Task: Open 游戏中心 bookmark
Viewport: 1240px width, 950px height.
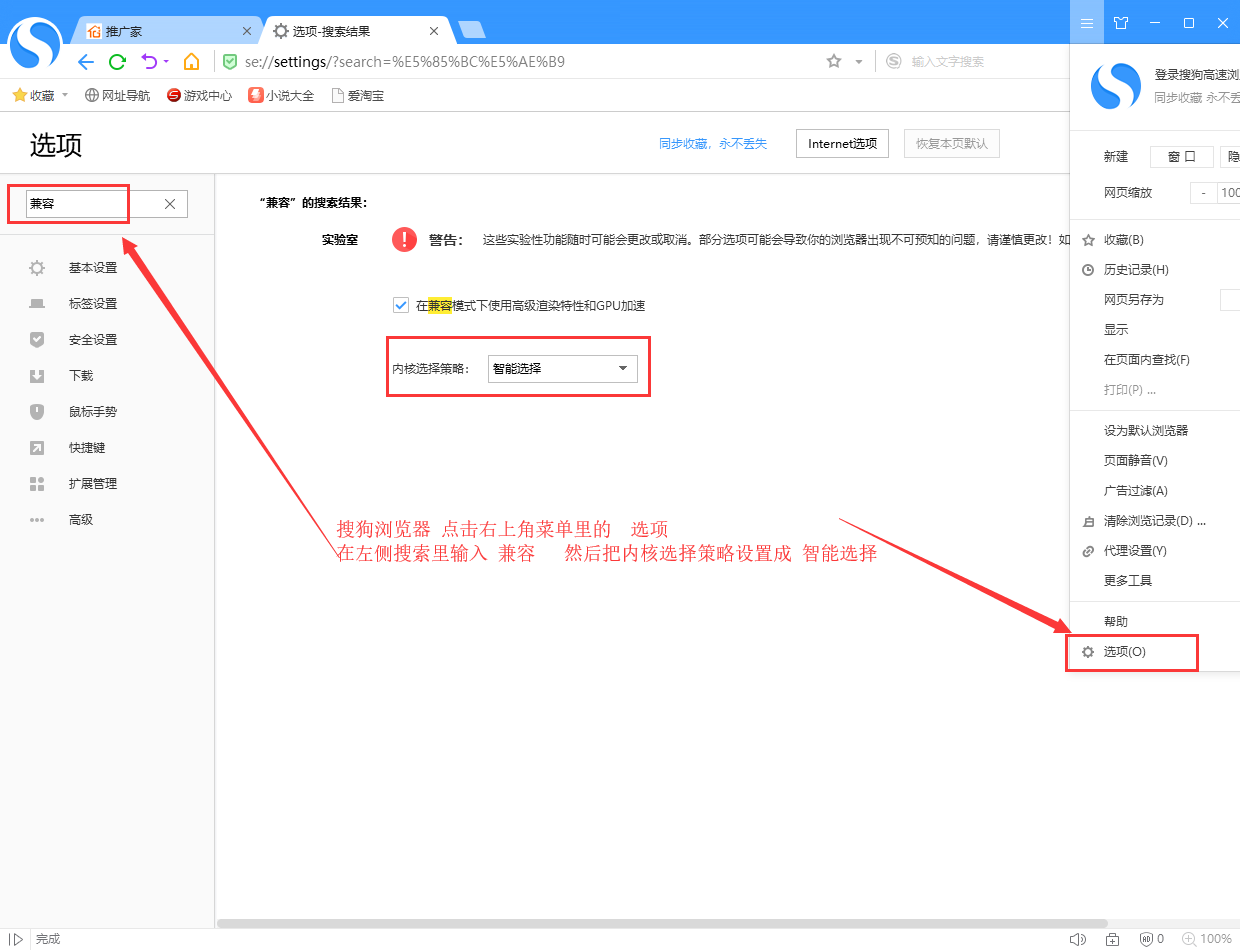Action: coord(199,96)
